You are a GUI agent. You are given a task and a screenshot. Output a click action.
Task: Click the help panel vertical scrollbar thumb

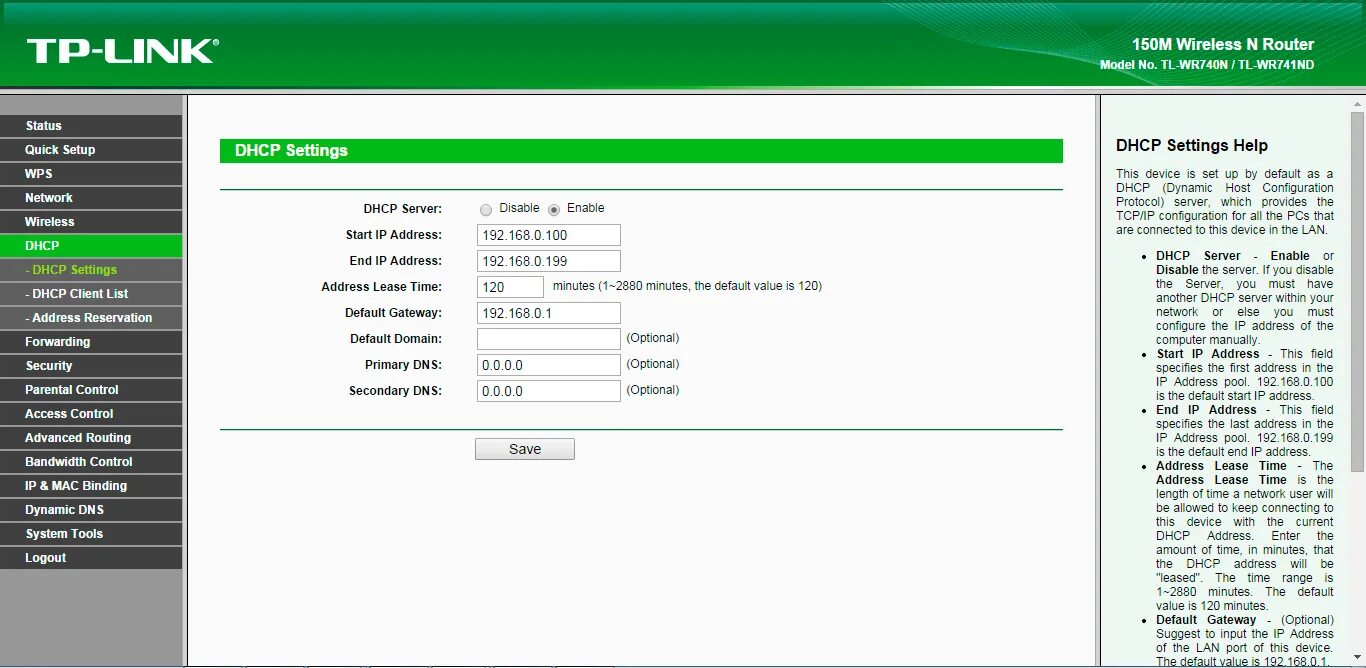(x=1357, y=290)
